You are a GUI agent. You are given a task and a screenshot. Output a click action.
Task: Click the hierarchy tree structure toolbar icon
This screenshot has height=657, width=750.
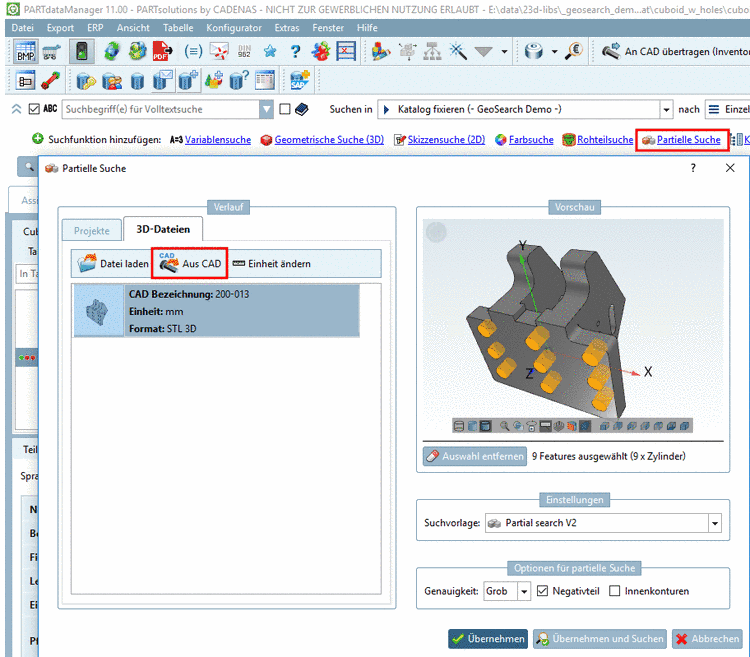432,51
